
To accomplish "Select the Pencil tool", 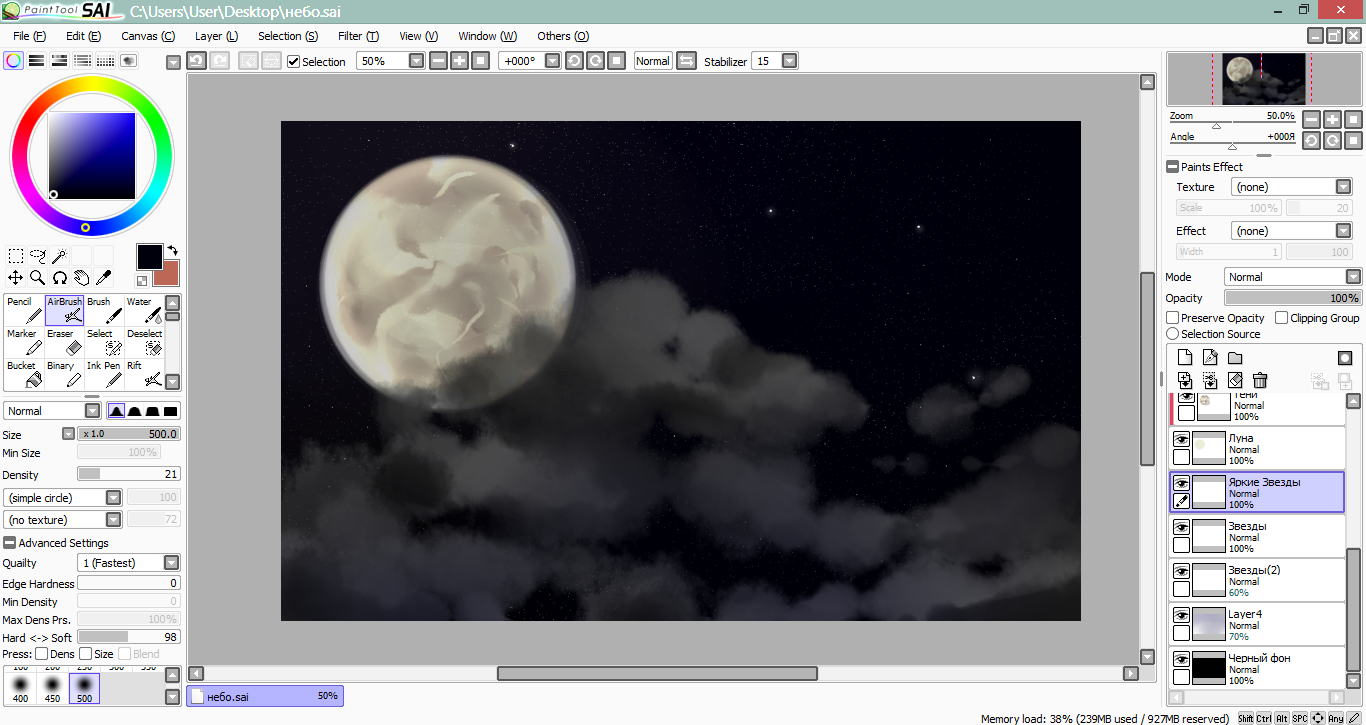I will (x=24, y=310).
